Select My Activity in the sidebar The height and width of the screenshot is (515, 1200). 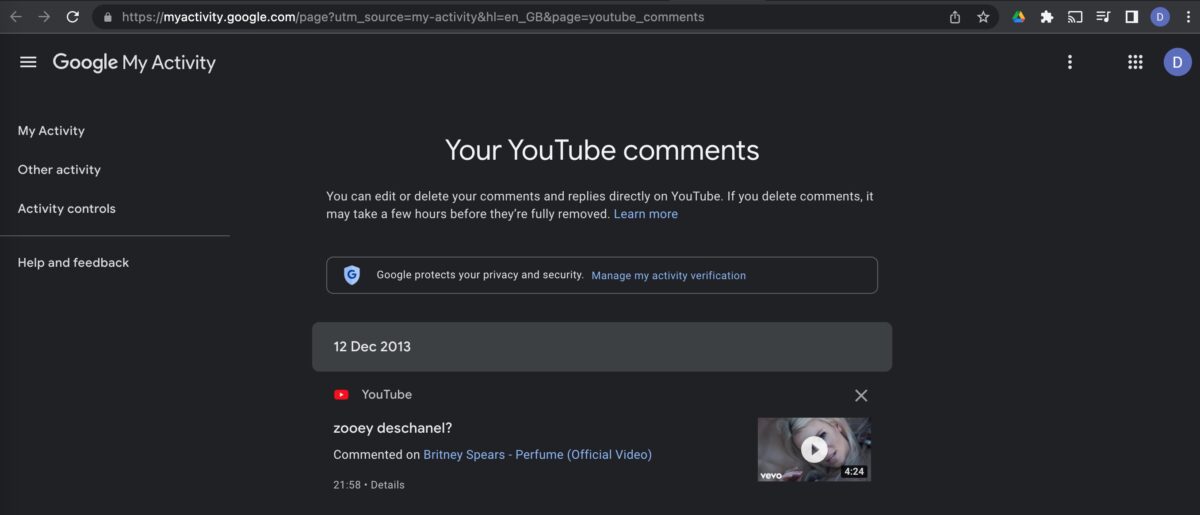point(51,131)
